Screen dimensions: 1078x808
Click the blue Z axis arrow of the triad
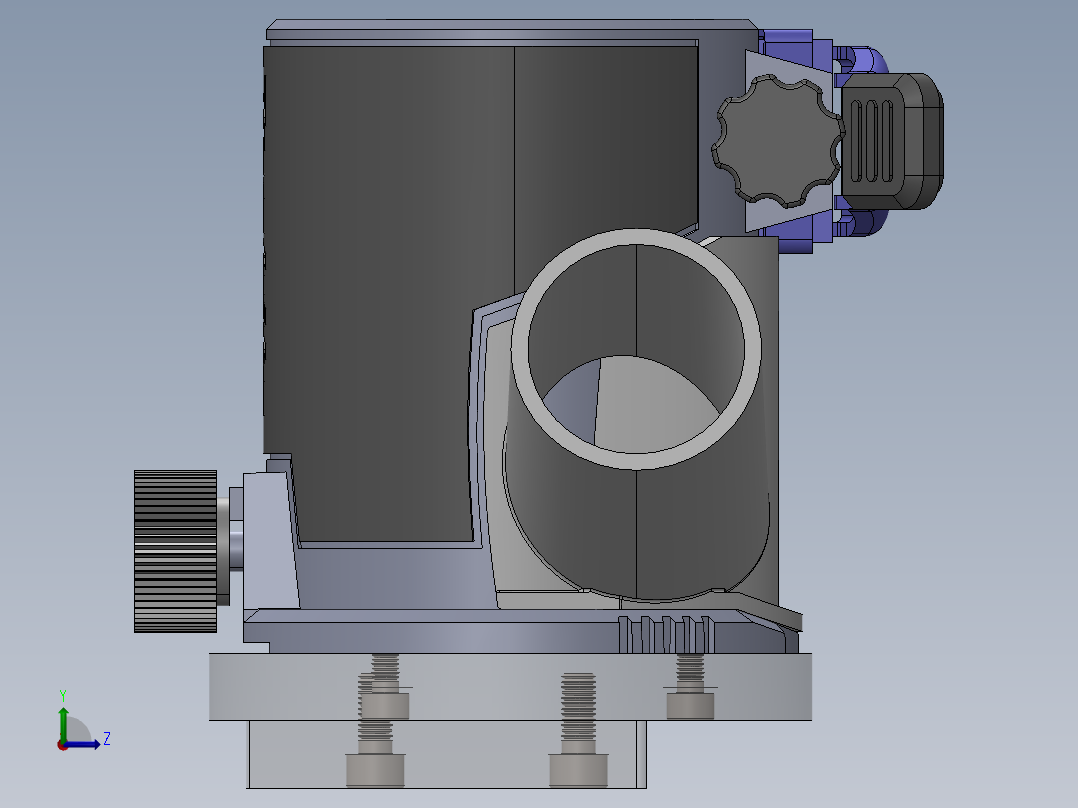click(86, 744)
